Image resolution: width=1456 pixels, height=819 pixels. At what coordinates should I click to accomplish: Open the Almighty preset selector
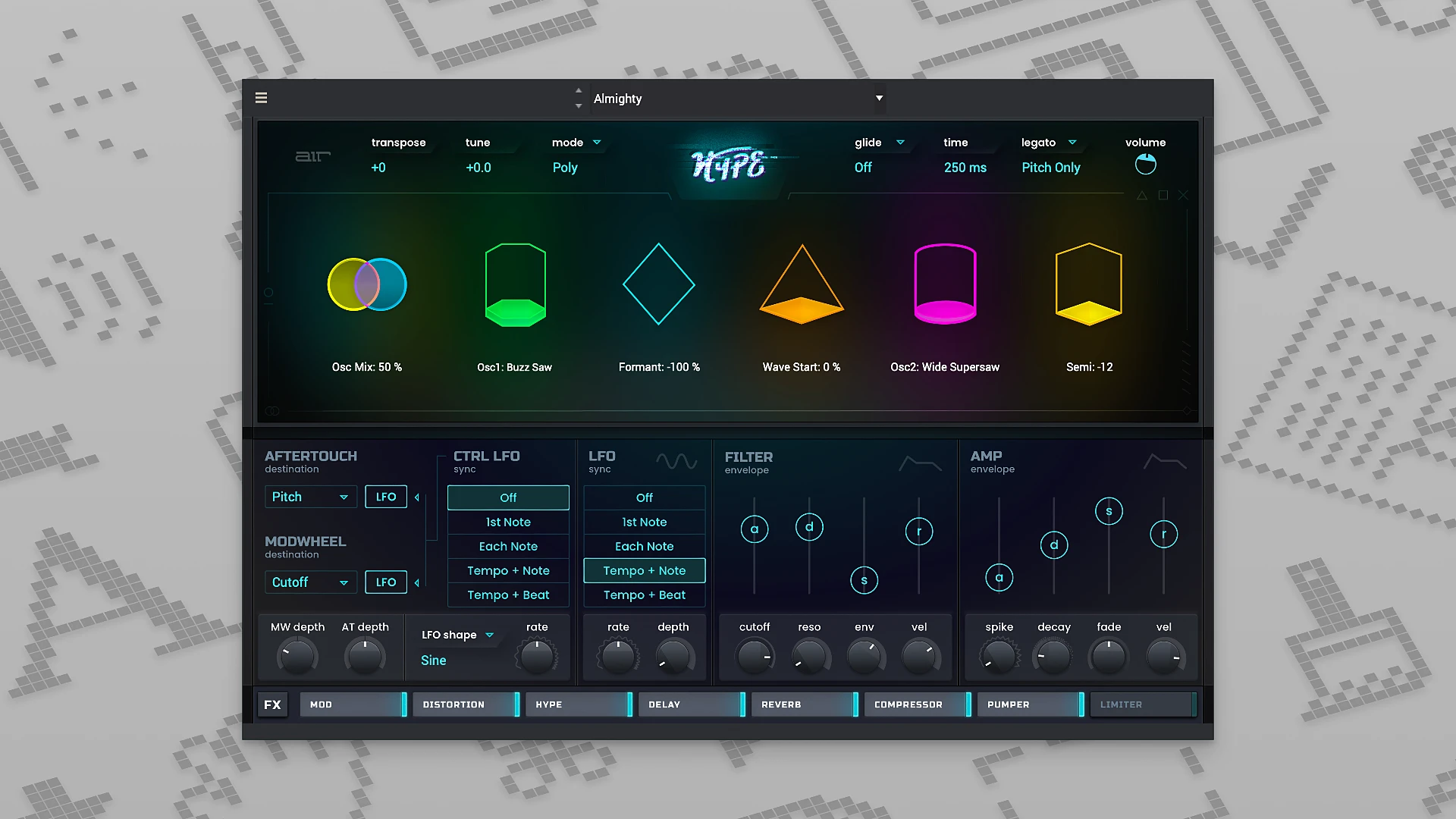[736, 98]
